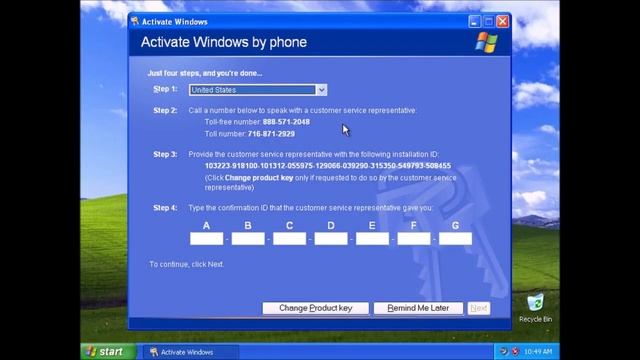Click the Step 4 label
The height and width of the screenshot is (360, 640).
point(165,208)
